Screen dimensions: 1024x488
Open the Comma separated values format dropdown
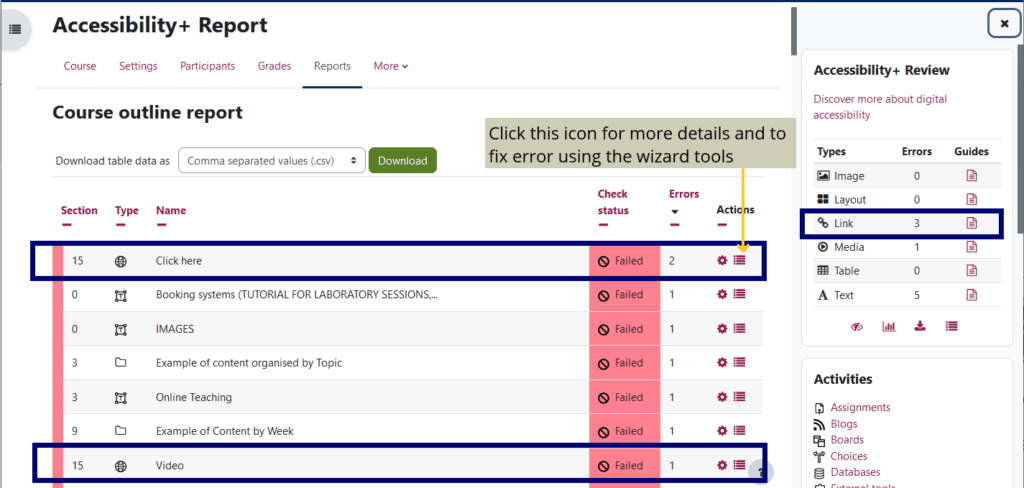(x=271, y=160)
